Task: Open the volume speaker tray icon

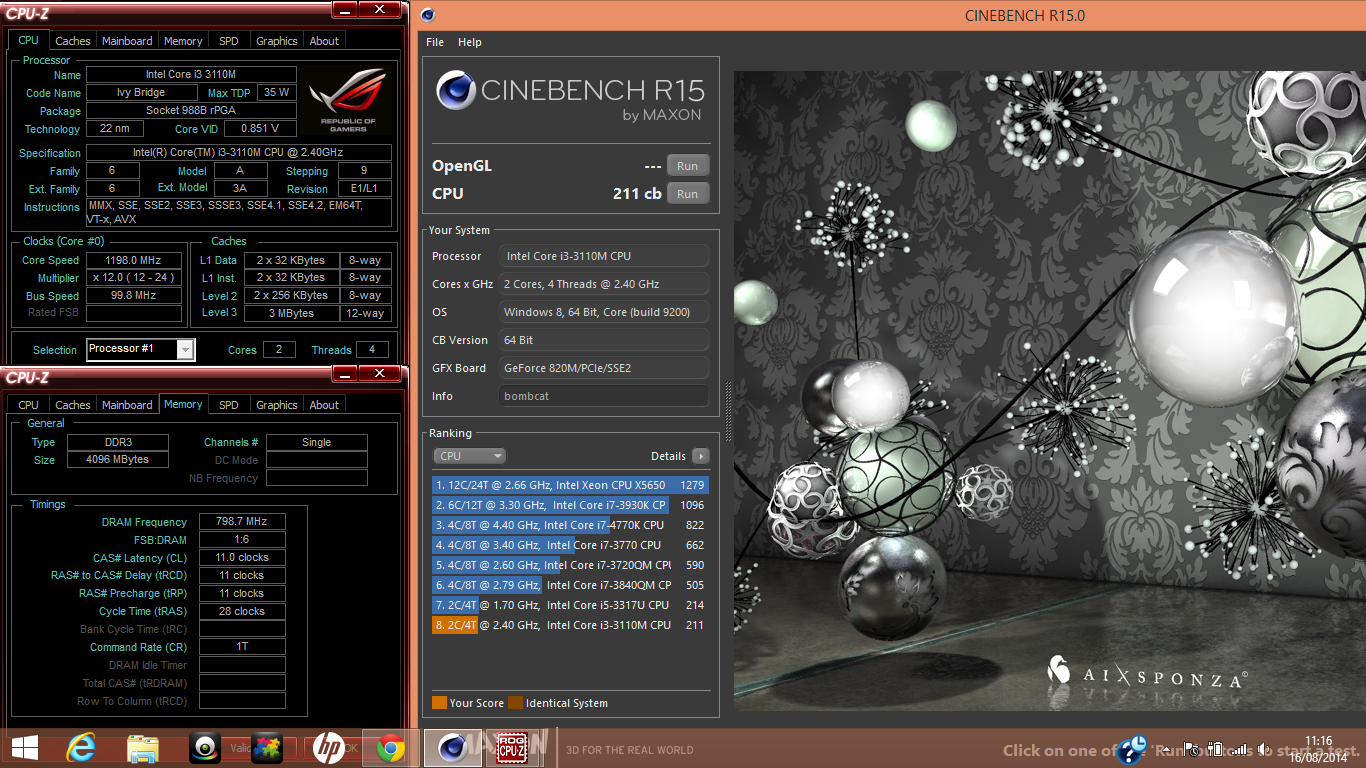Action: 1264,749
